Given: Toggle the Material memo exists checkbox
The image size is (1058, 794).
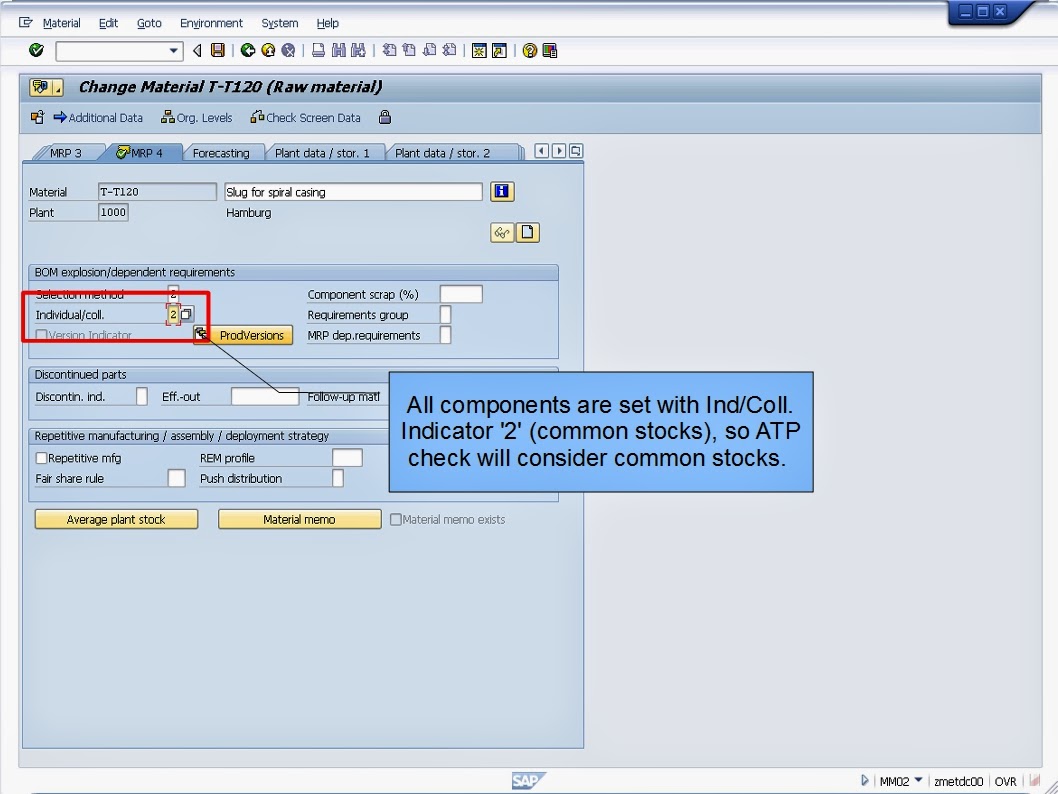Looking at the screenshot, I should (395, 518).
